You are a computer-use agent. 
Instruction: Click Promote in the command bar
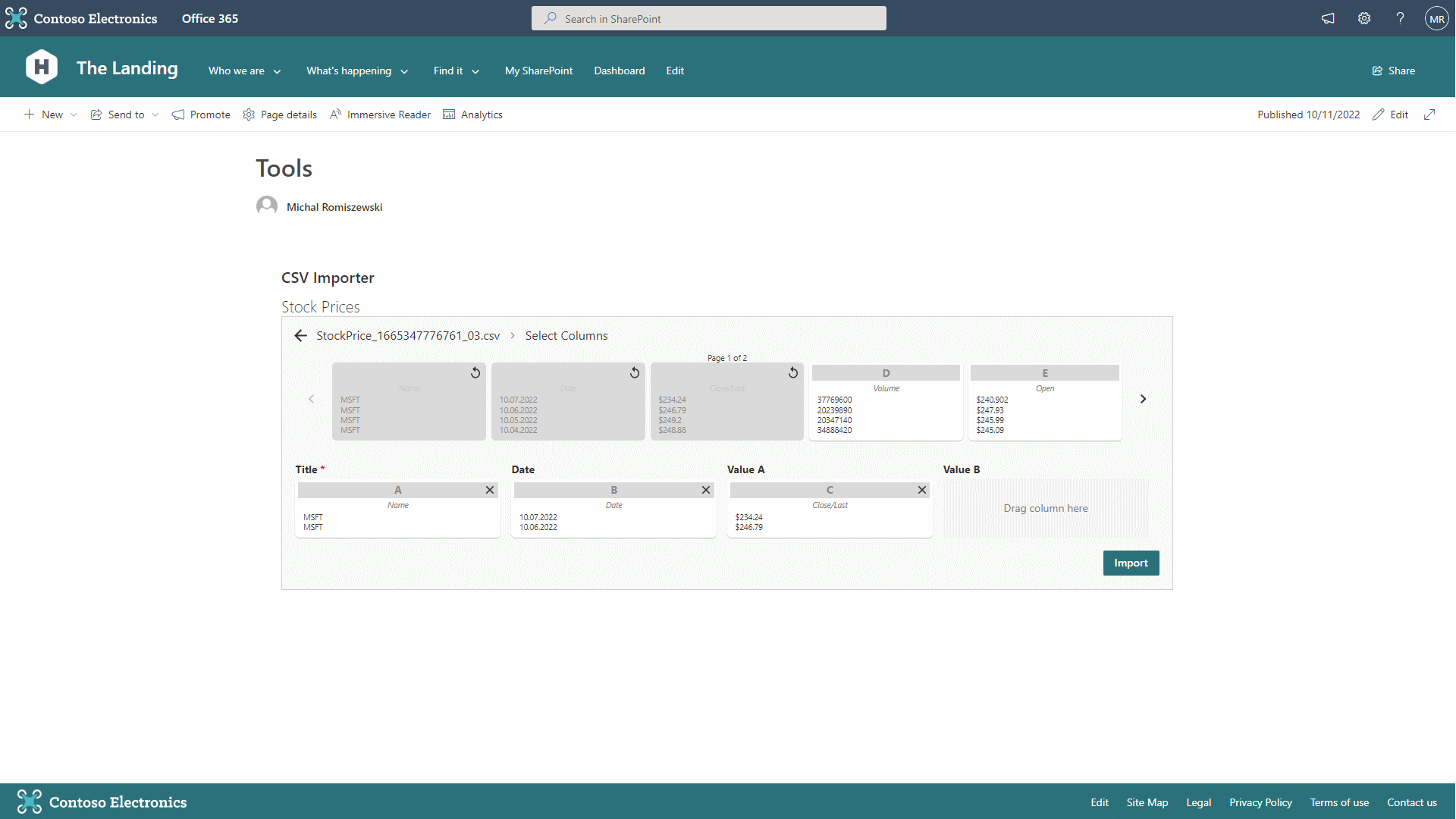pyautogui.click(x=201, y=115)
